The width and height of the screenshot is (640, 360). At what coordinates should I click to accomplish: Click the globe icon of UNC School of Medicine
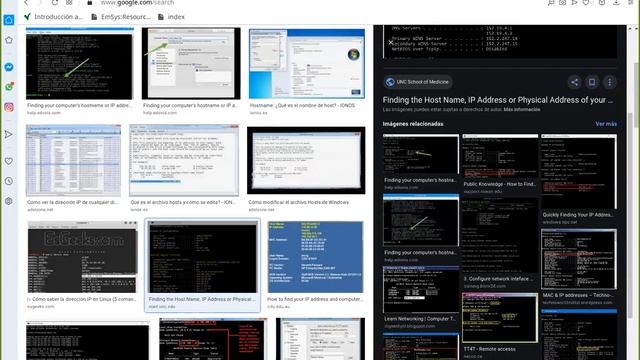390,82
